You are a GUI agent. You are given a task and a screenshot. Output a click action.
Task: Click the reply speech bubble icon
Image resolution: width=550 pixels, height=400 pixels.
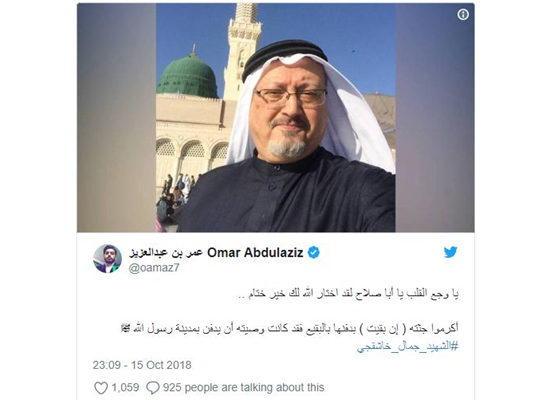(x=153, y=388)
